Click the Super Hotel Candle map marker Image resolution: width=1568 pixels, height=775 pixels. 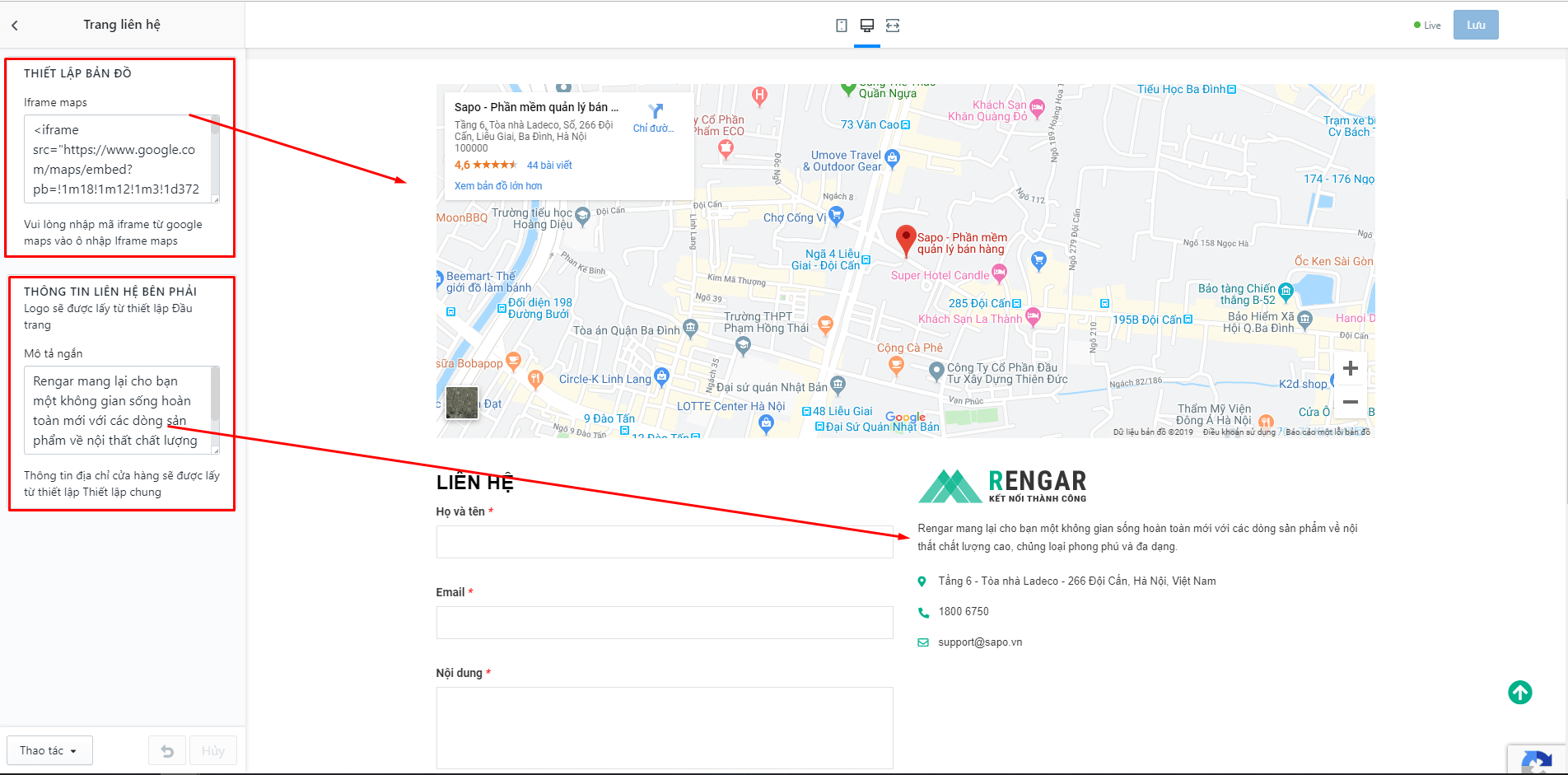999,273
